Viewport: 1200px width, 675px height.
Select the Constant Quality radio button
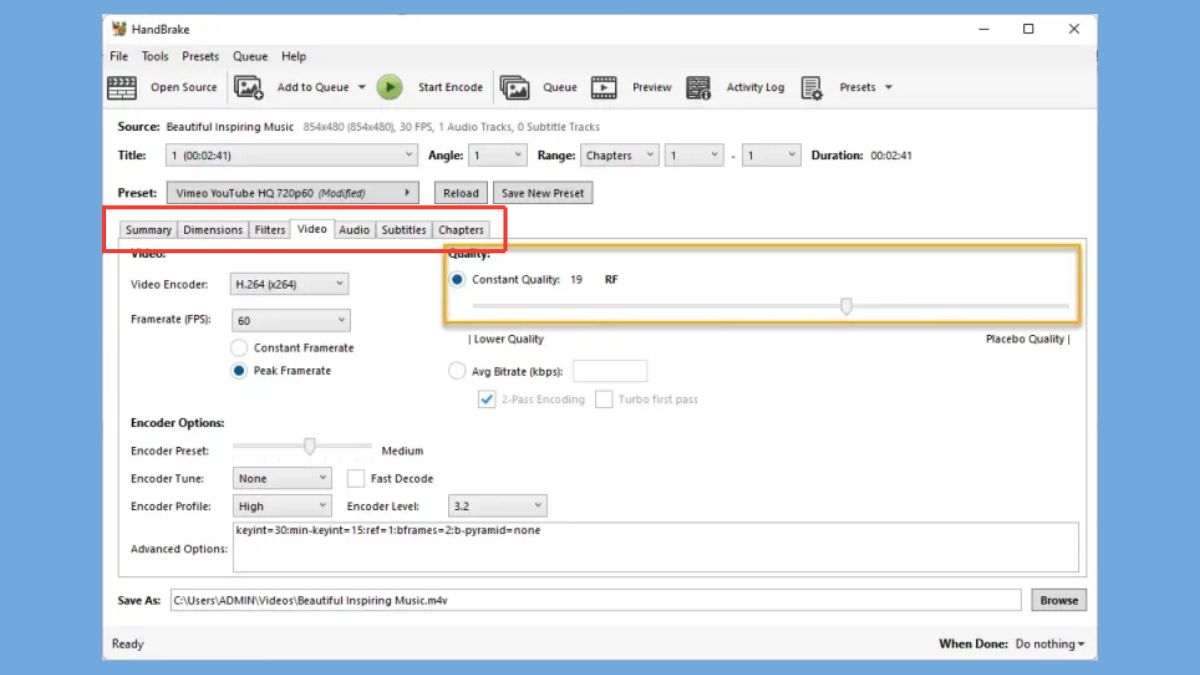(x=457, y=280)
